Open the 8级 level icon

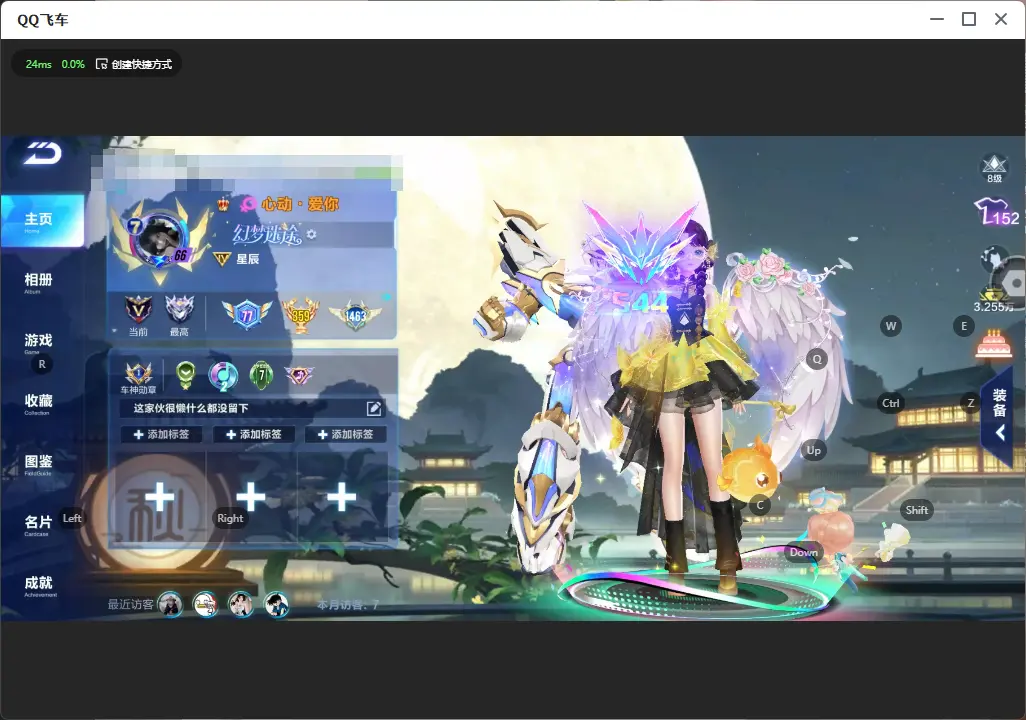[994, 168]
